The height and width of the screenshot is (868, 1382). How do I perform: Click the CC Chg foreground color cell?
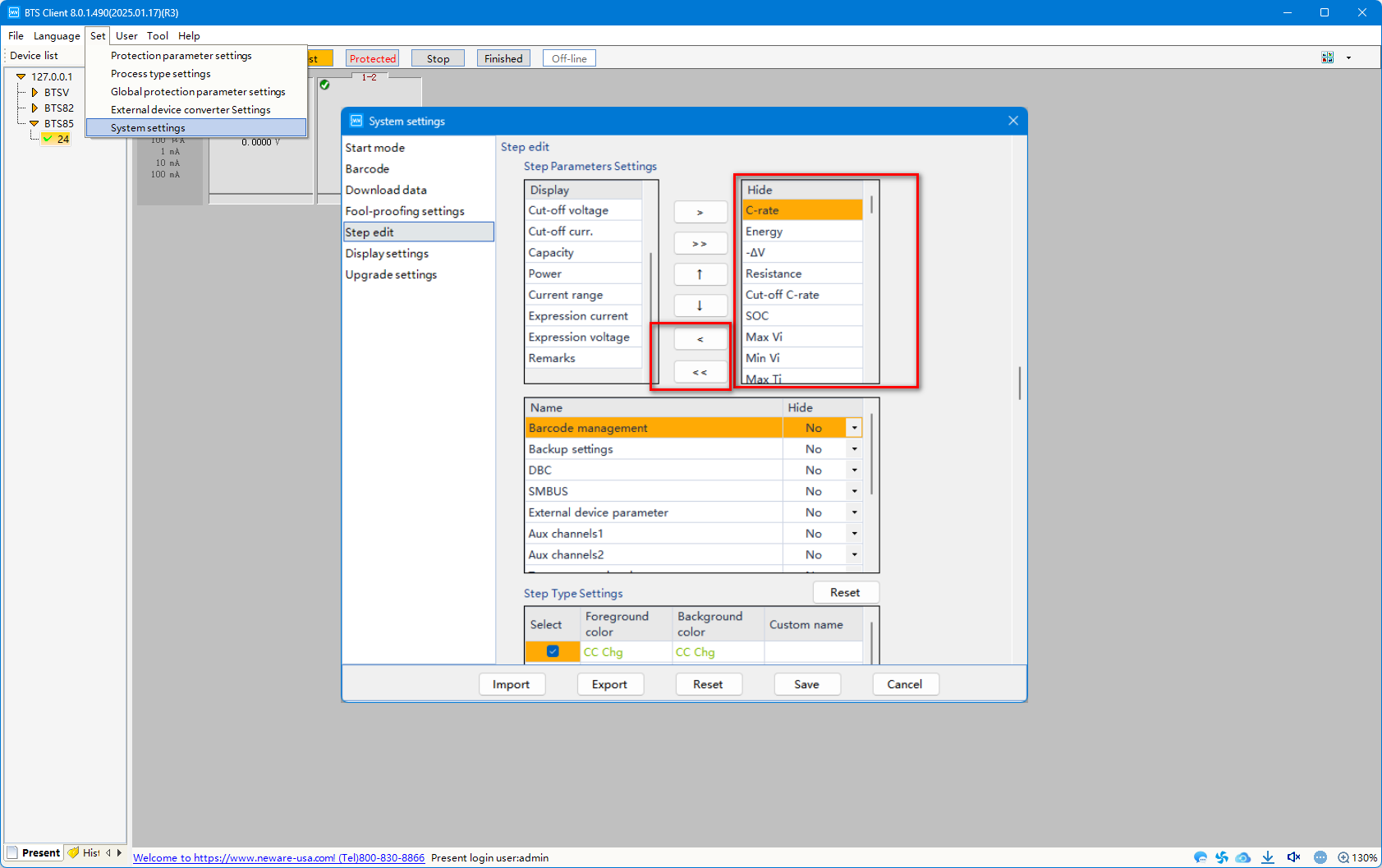click(627, 652)
